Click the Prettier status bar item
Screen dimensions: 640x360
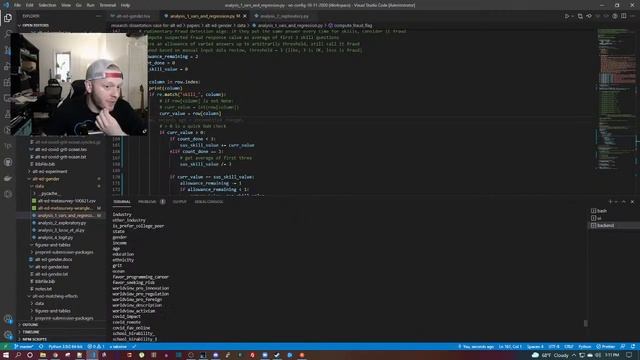(x=606, y=347)
